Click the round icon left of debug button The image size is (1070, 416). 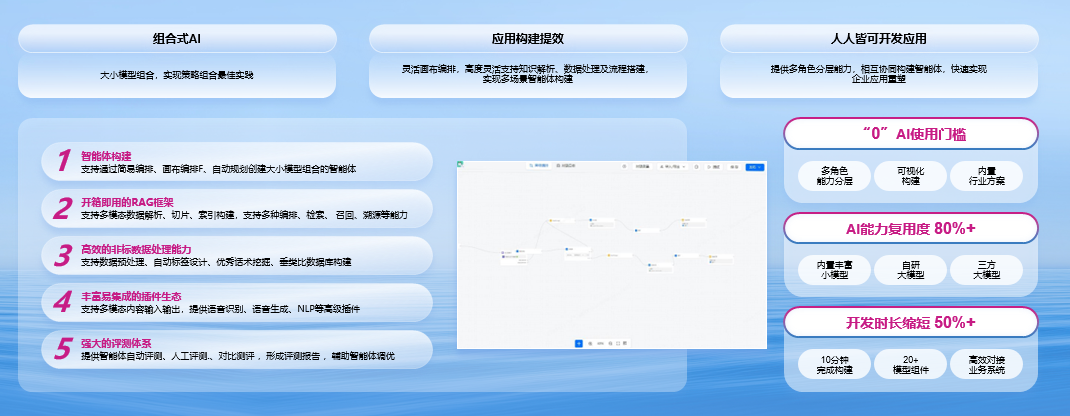click(x=696, y=166)
